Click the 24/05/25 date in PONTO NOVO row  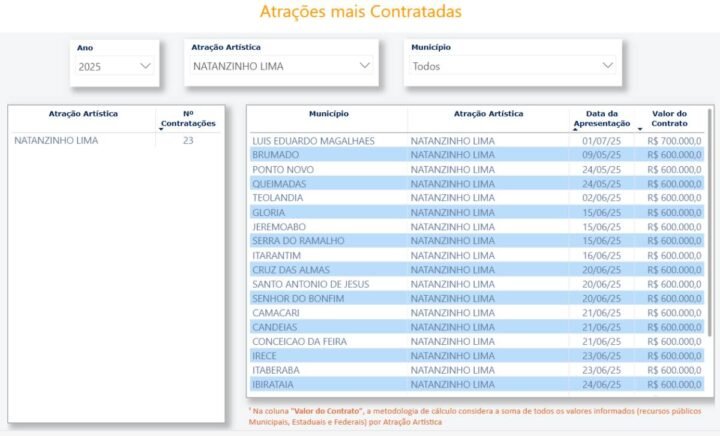coord(602,170)
